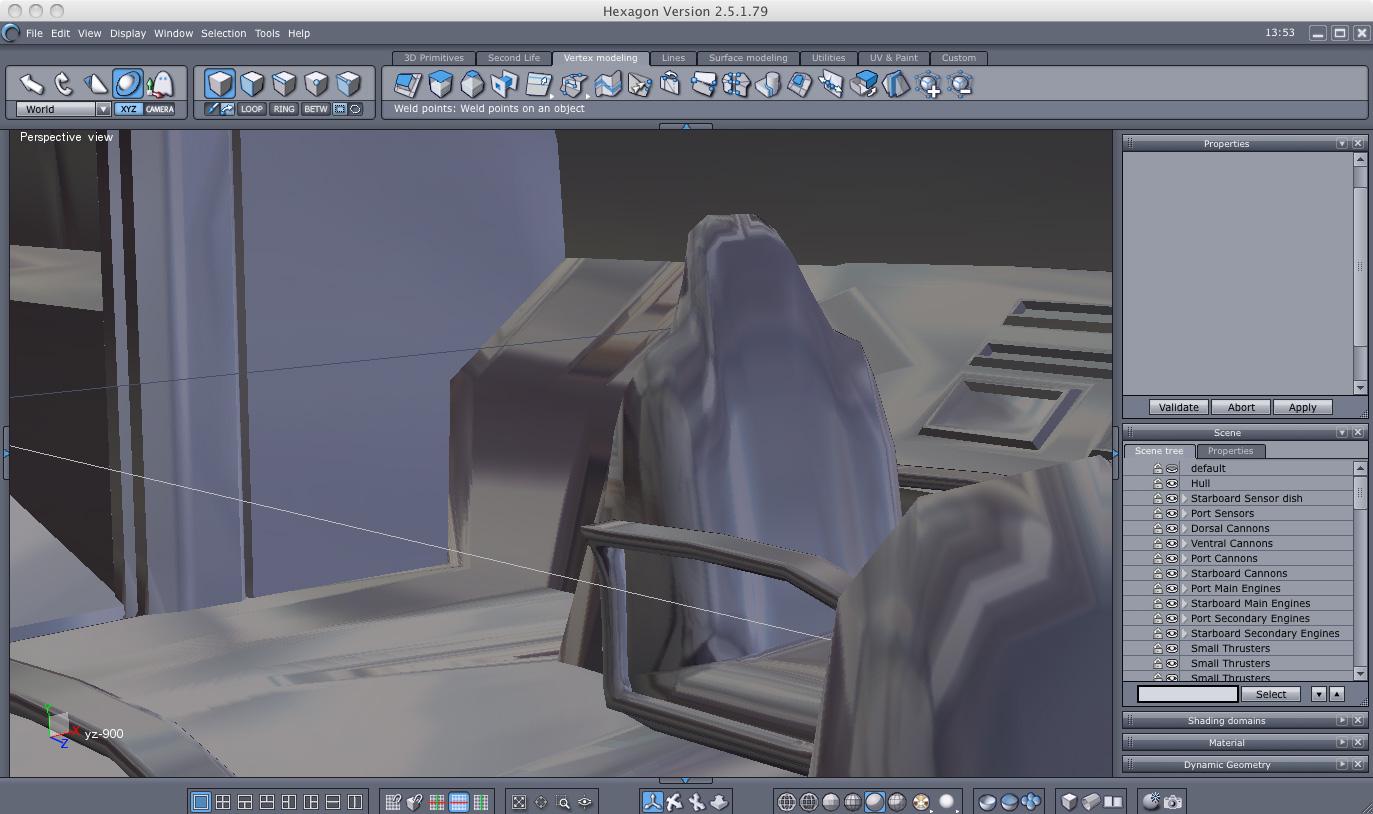Hide the Hull object with eye icon
This screenshot has width=1373, height=814.
tap(1172, 483)
